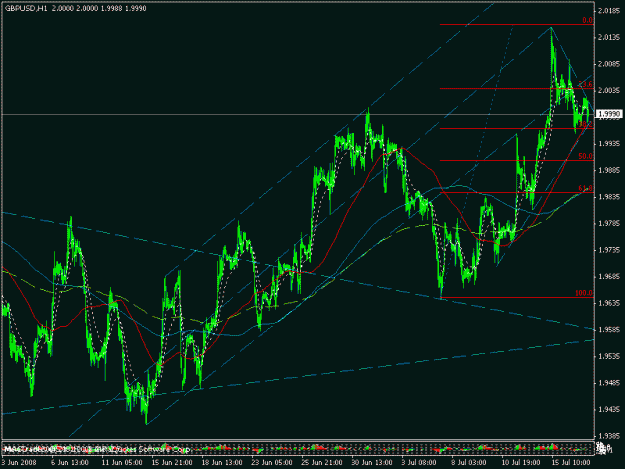Click the 1.9785 price axis label

point(609,223)
